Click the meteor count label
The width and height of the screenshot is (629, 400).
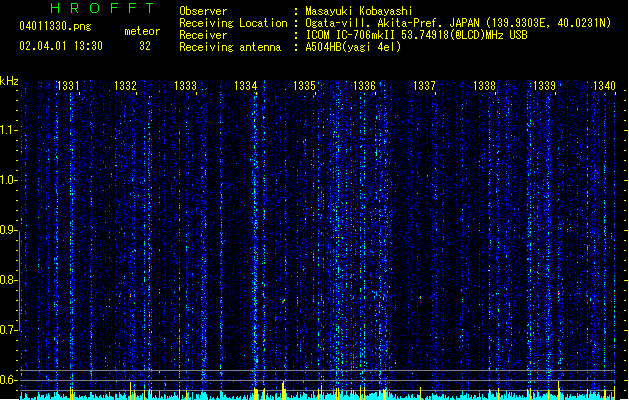(x=142, y=31)
